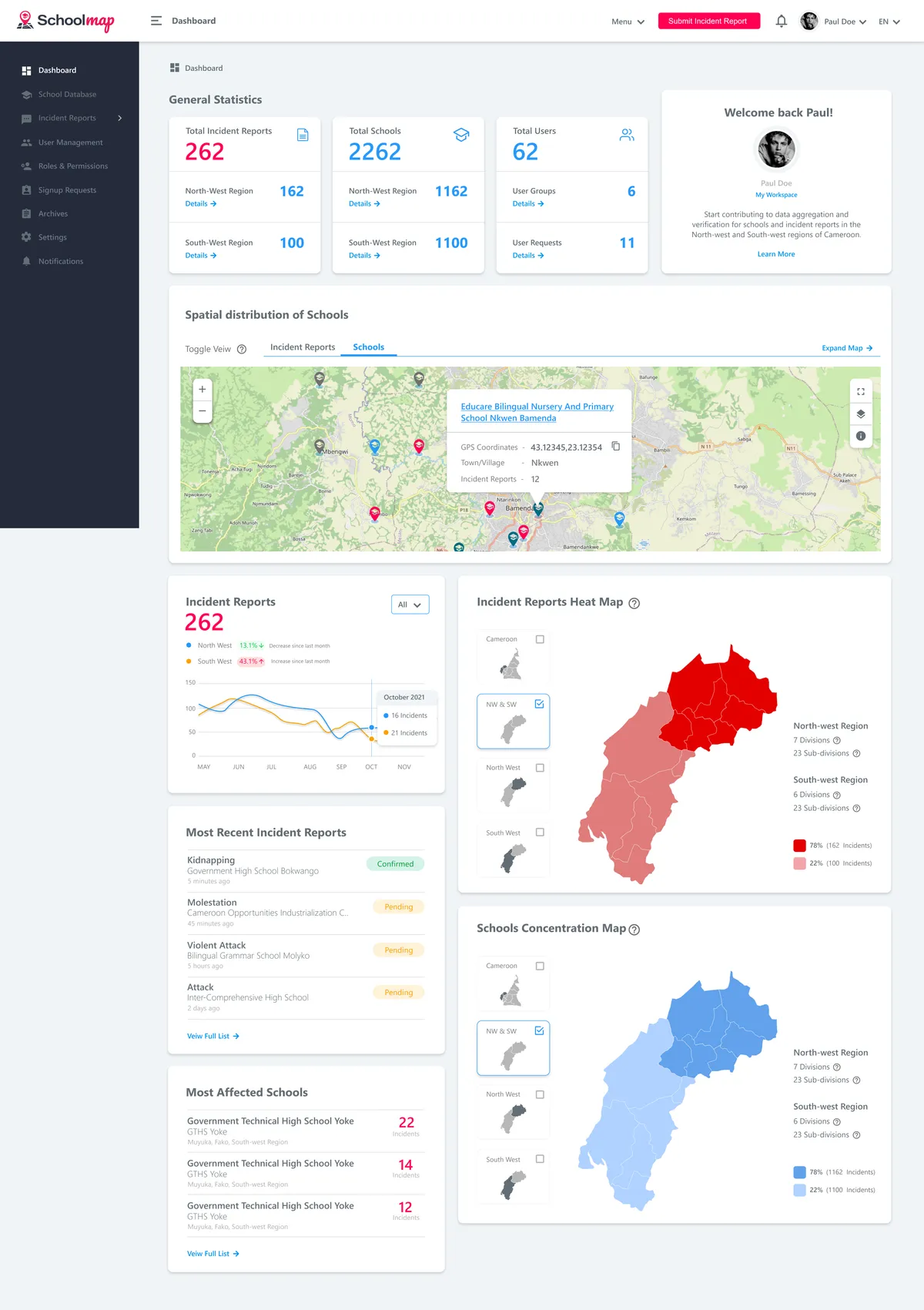The height and width of the screenshot is (1310, 924).
Task: Click Heat Map title help icon
Action: (x=634, y=604)
